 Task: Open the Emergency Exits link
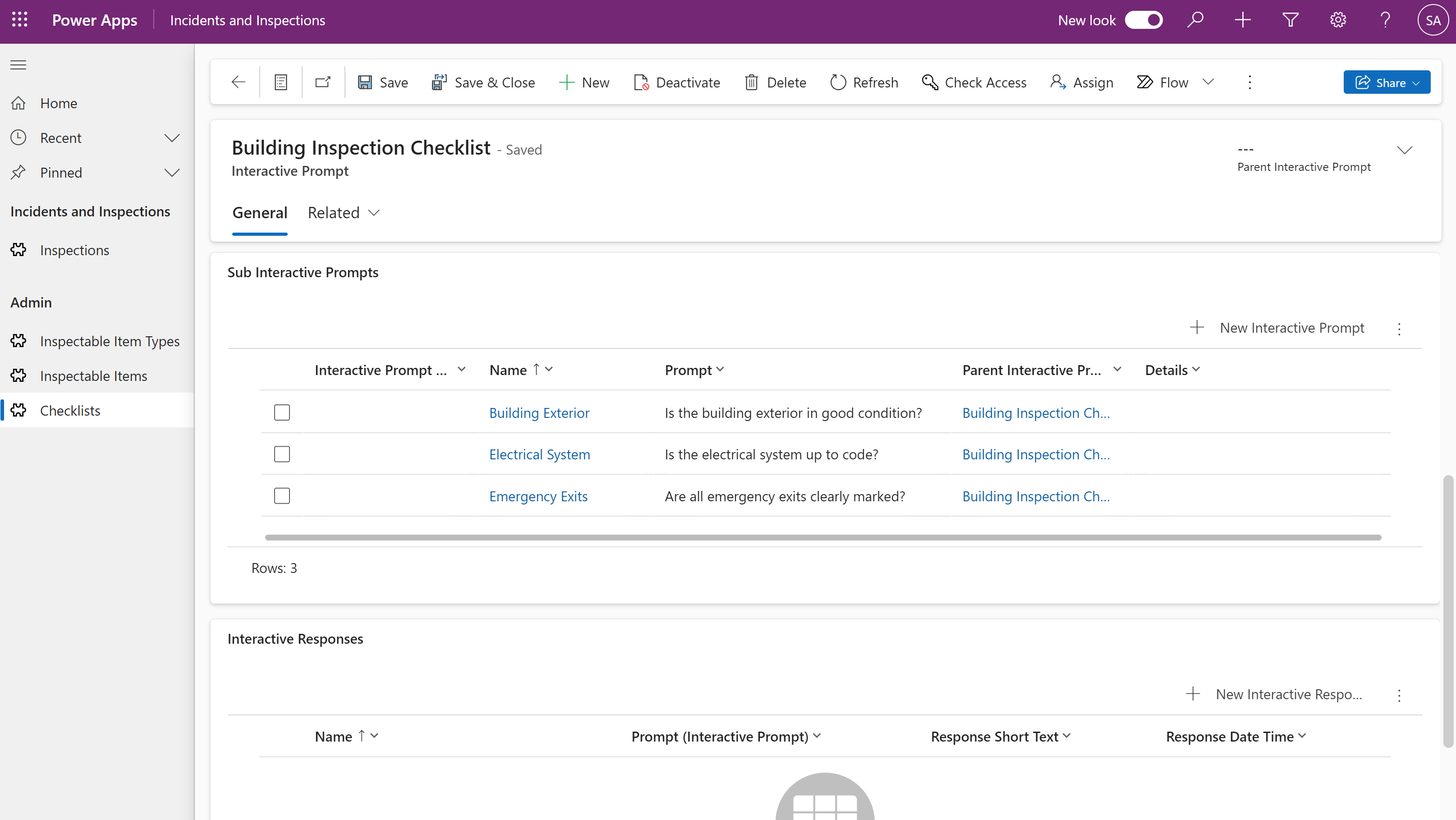[538, 497]
